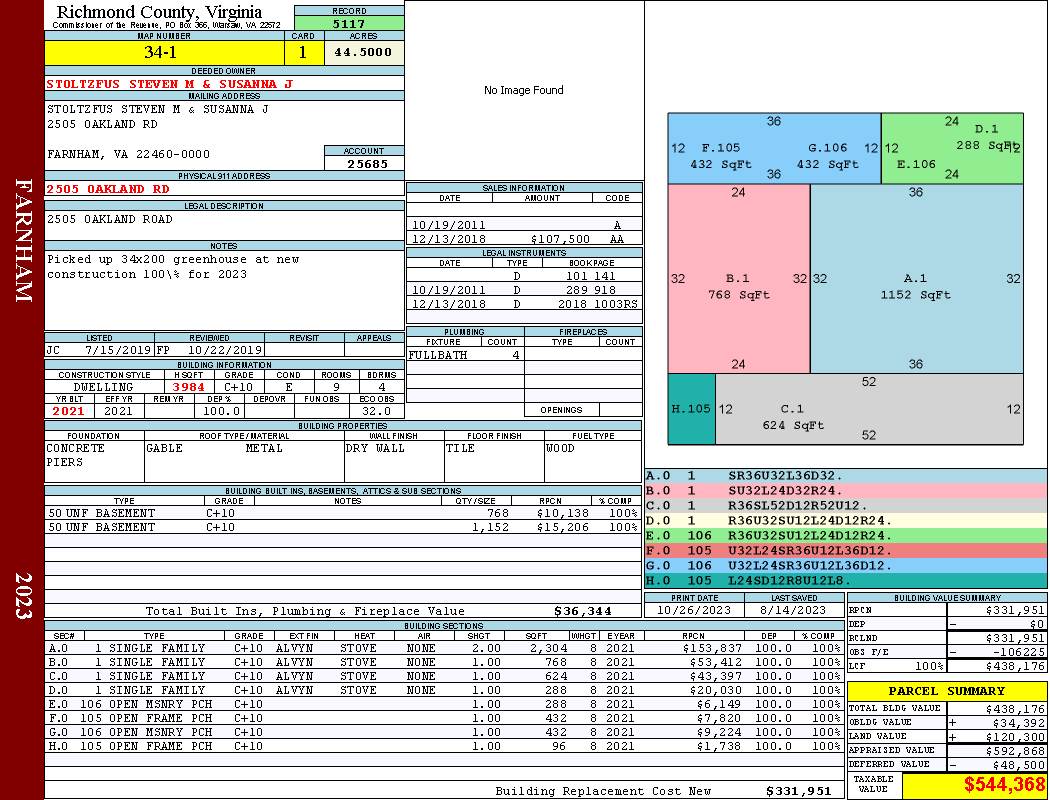The width and height of the screenshot is (1050, 800).
Task: Click the 12/13/2018 sale row
Action: pos(524,239)
